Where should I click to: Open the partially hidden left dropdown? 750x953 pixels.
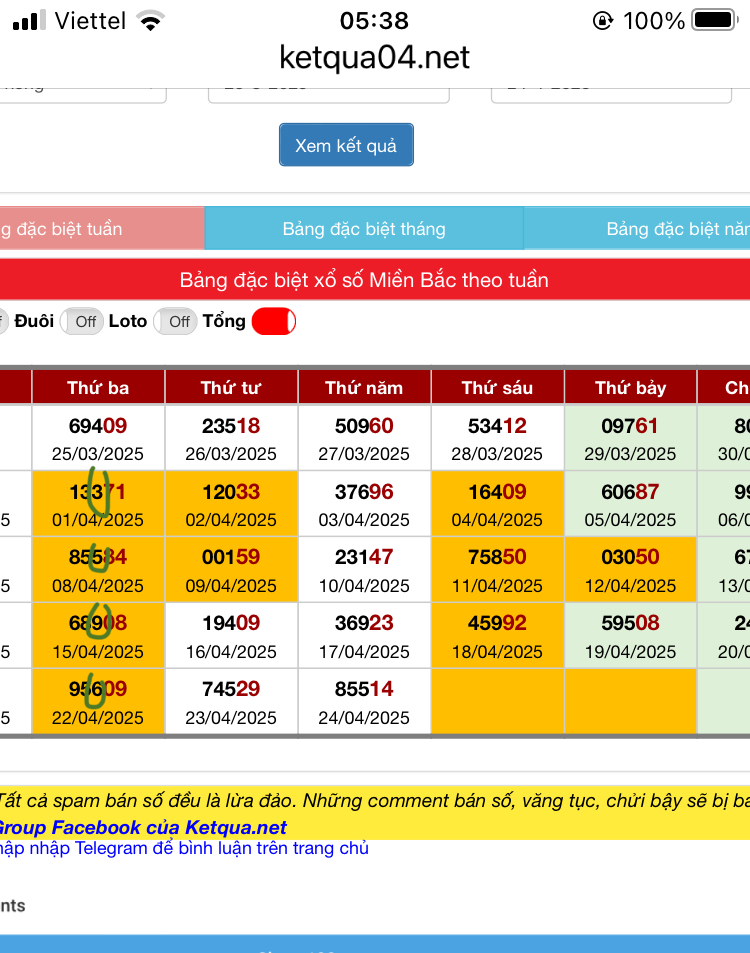pyautogui.click(x=82, y=92)
